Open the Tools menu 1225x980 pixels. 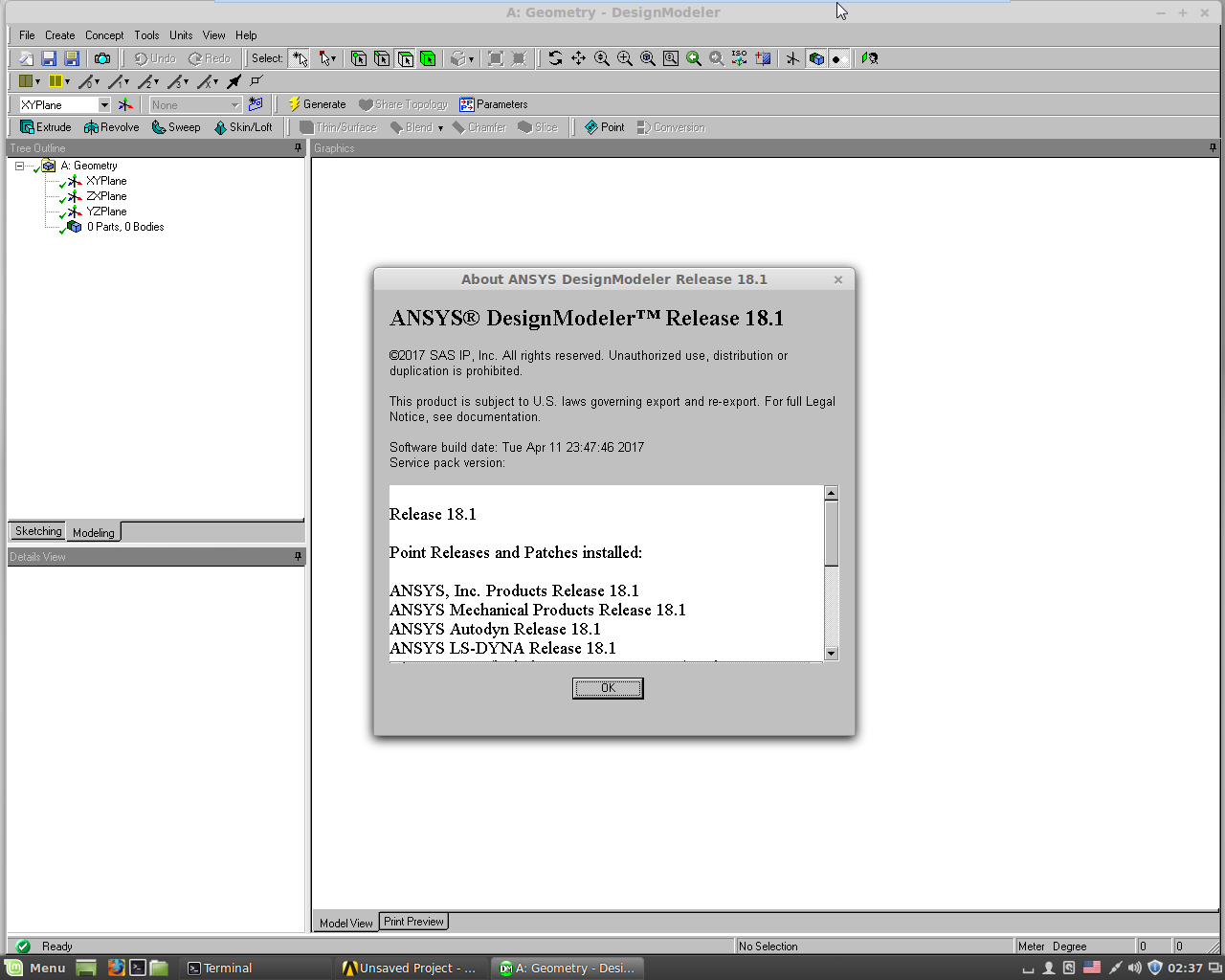[146, 35]
